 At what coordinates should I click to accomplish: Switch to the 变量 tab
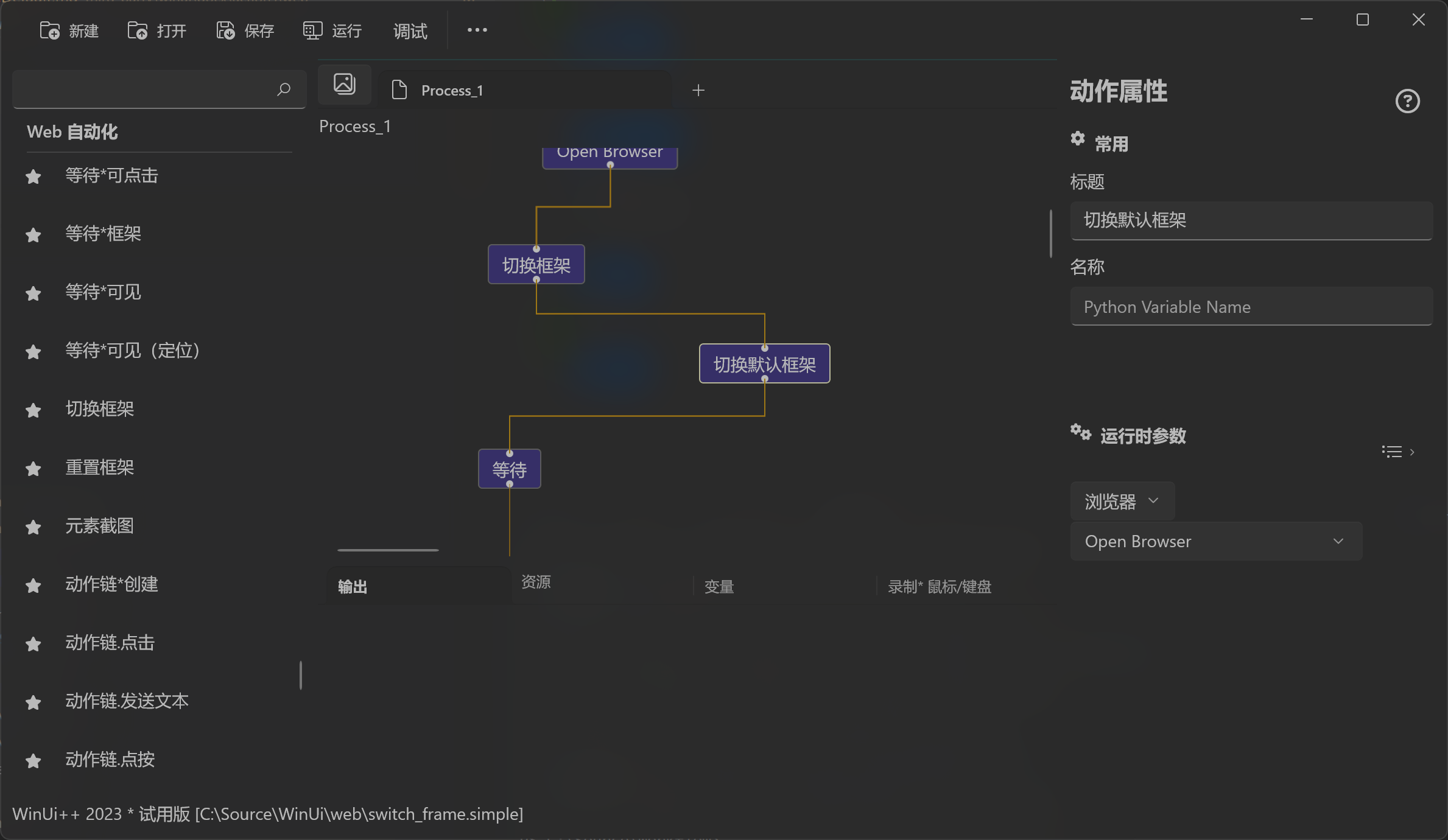[719, 586]
